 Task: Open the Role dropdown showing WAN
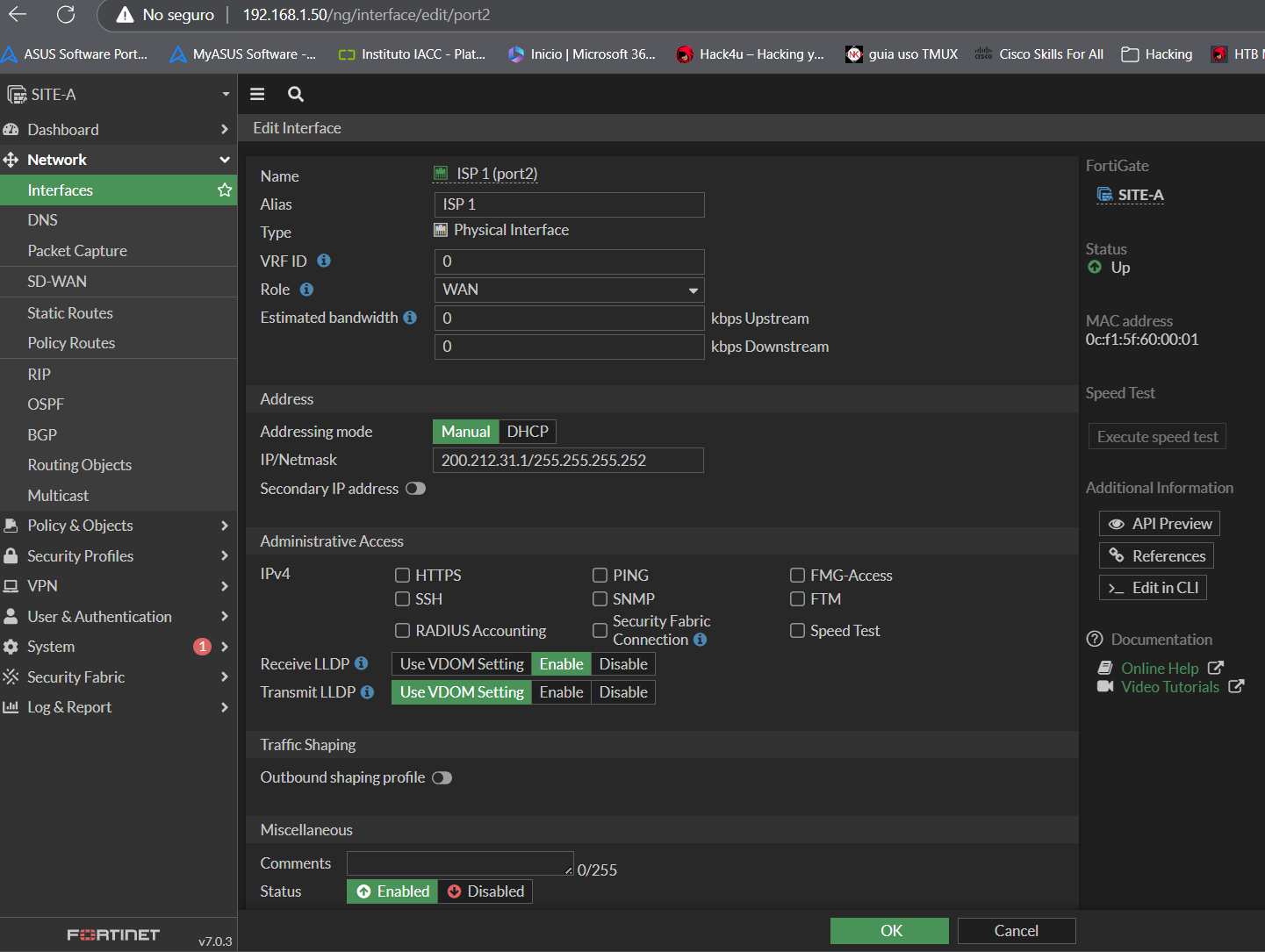coord(569,290)
